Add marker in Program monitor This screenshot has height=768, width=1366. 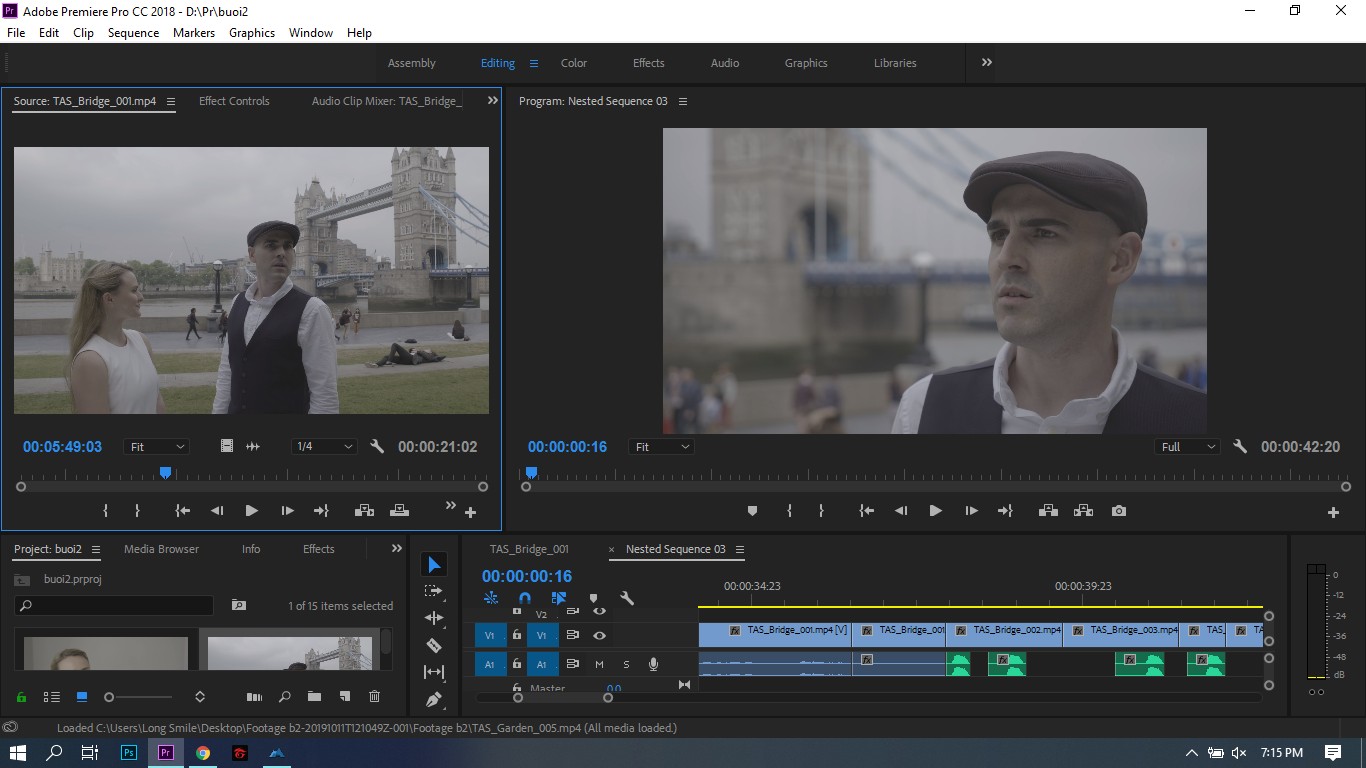[752, 511]
